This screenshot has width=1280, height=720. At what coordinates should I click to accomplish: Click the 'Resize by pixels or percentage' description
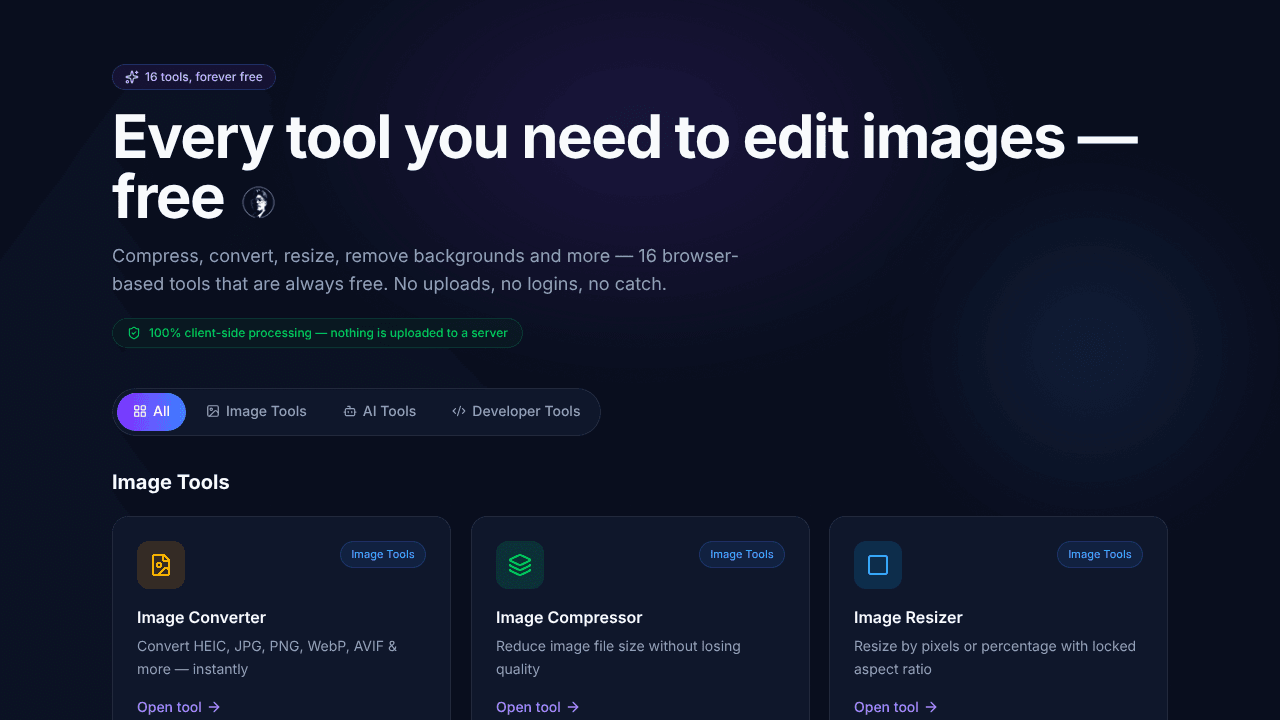(x=995, y=658)
